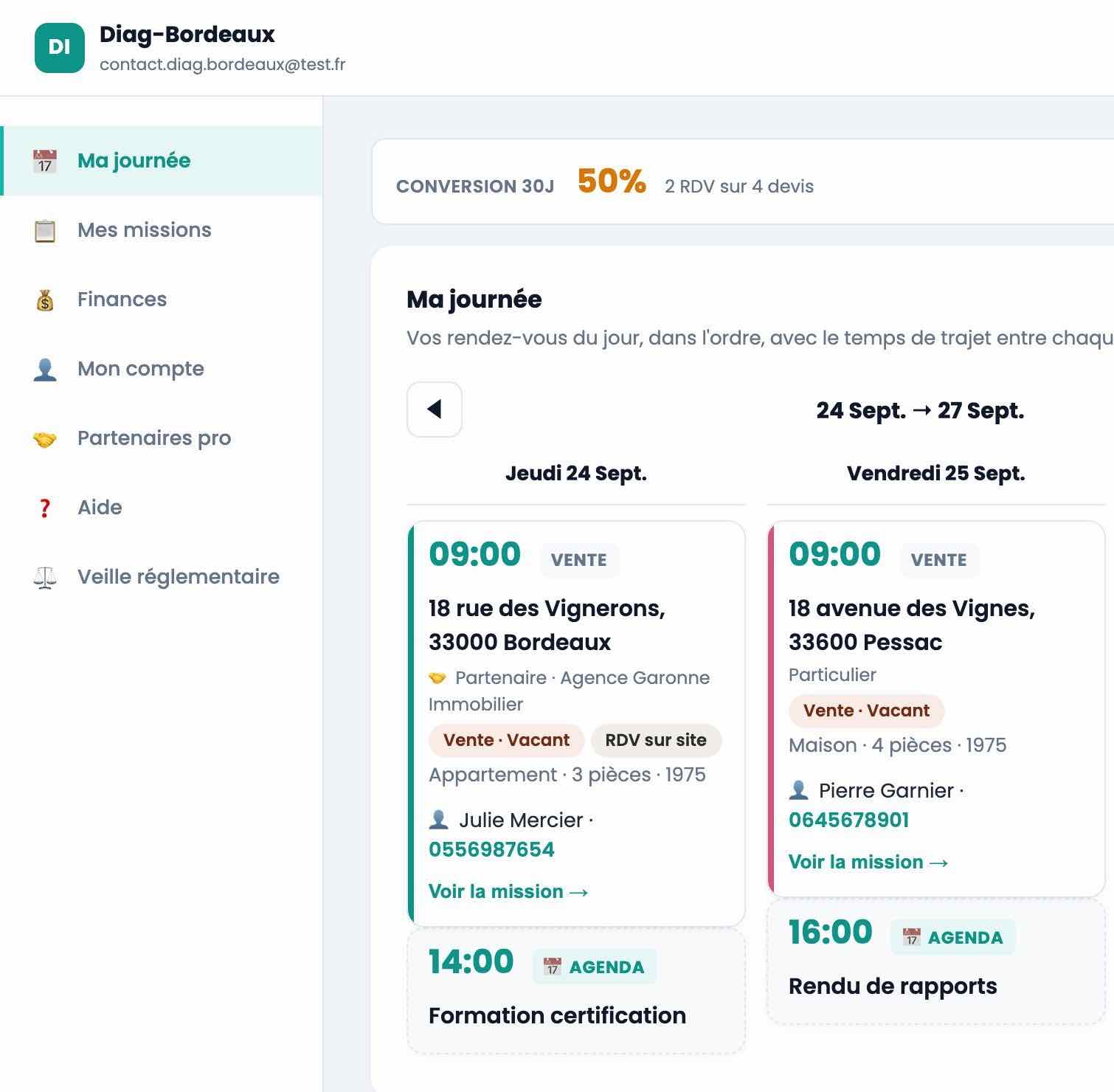
Task: Open Voir la mission for Julie Mercier
Action: (x=508, y=891)
